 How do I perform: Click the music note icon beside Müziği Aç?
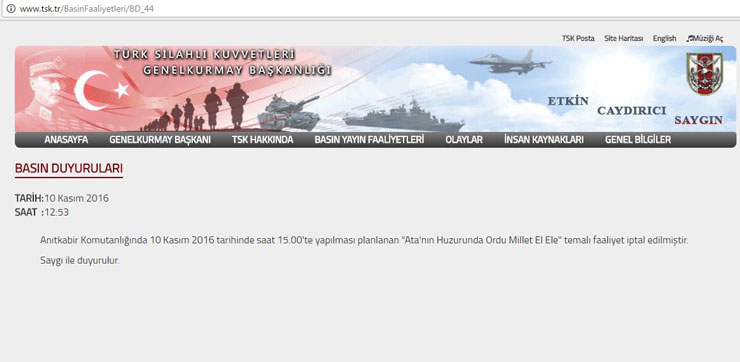coord(690,38)
